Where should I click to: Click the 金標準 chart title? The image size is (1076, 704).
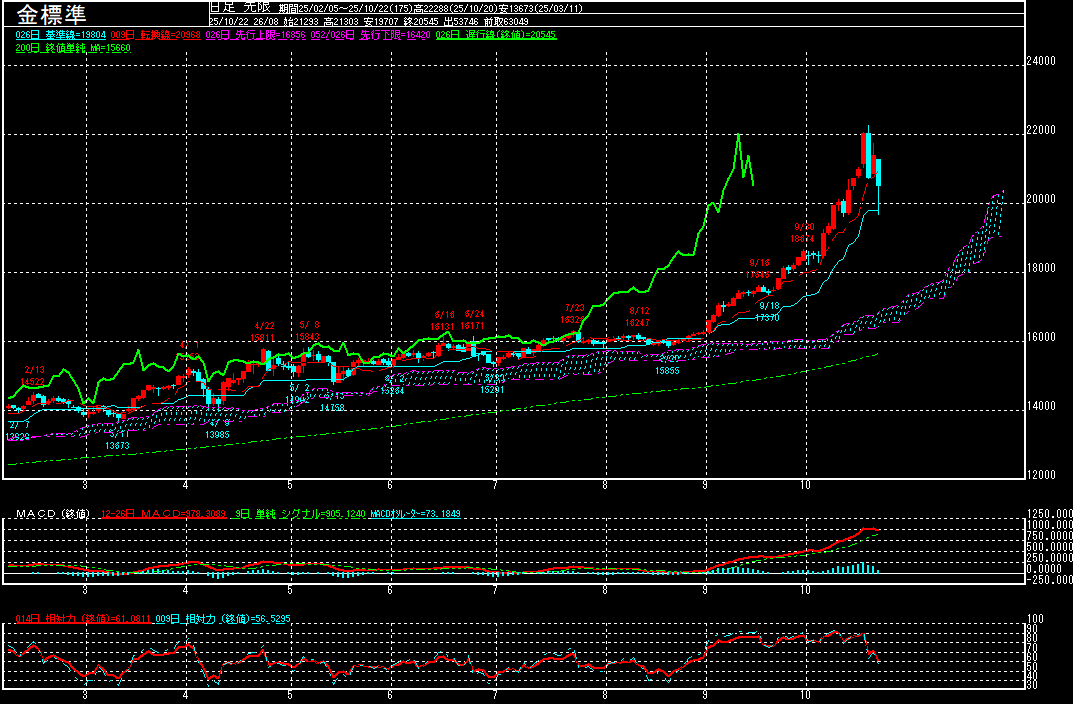pos(51,15)
